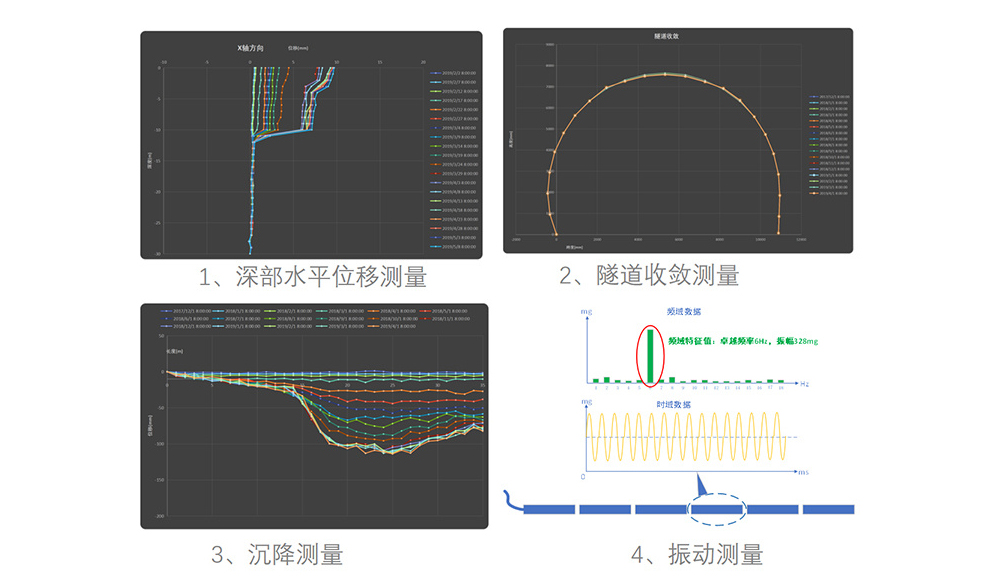The image size is (1000, 583).
Task: Click the green '频域特征值' annotation text
Action: coord(743,341)
